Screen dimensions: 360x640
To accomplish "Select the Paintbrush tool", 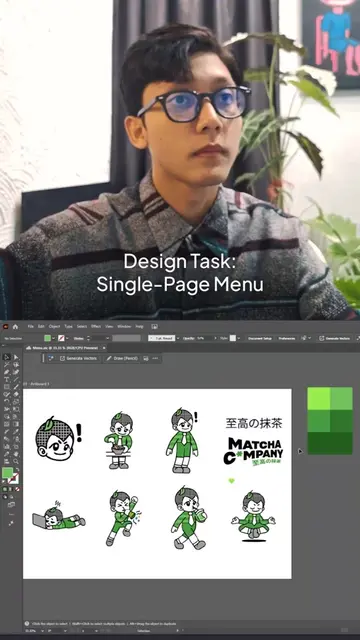I will [x=16, y=387].
